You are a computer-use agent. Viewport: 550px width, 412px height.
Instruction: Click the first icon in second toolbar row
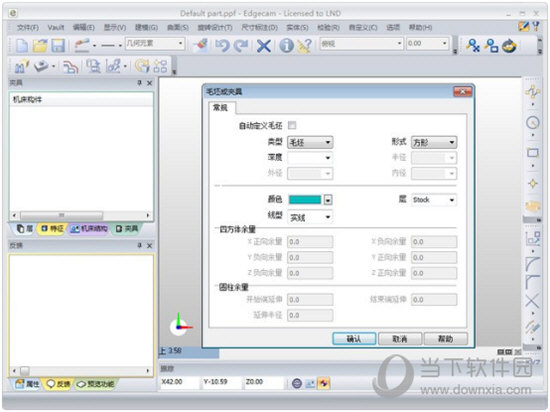(x=22, y=66)
